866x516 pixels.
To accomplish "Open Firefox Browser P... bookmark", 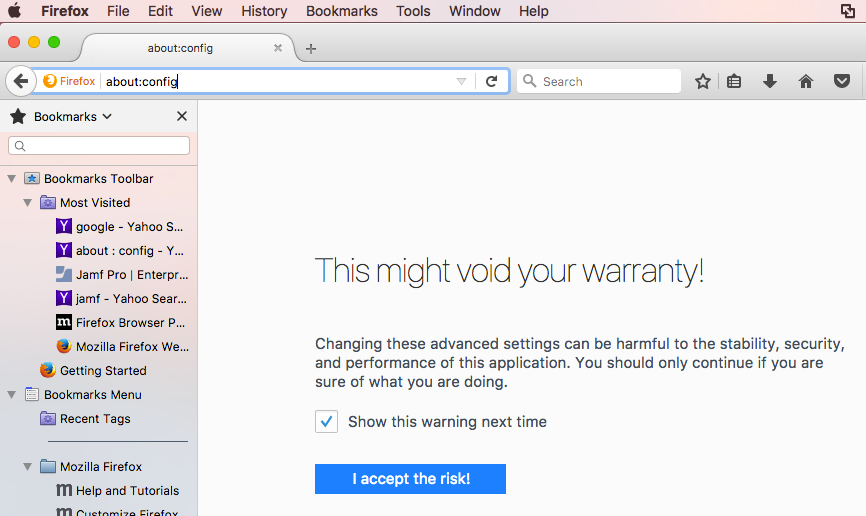I will pos(121,323).
